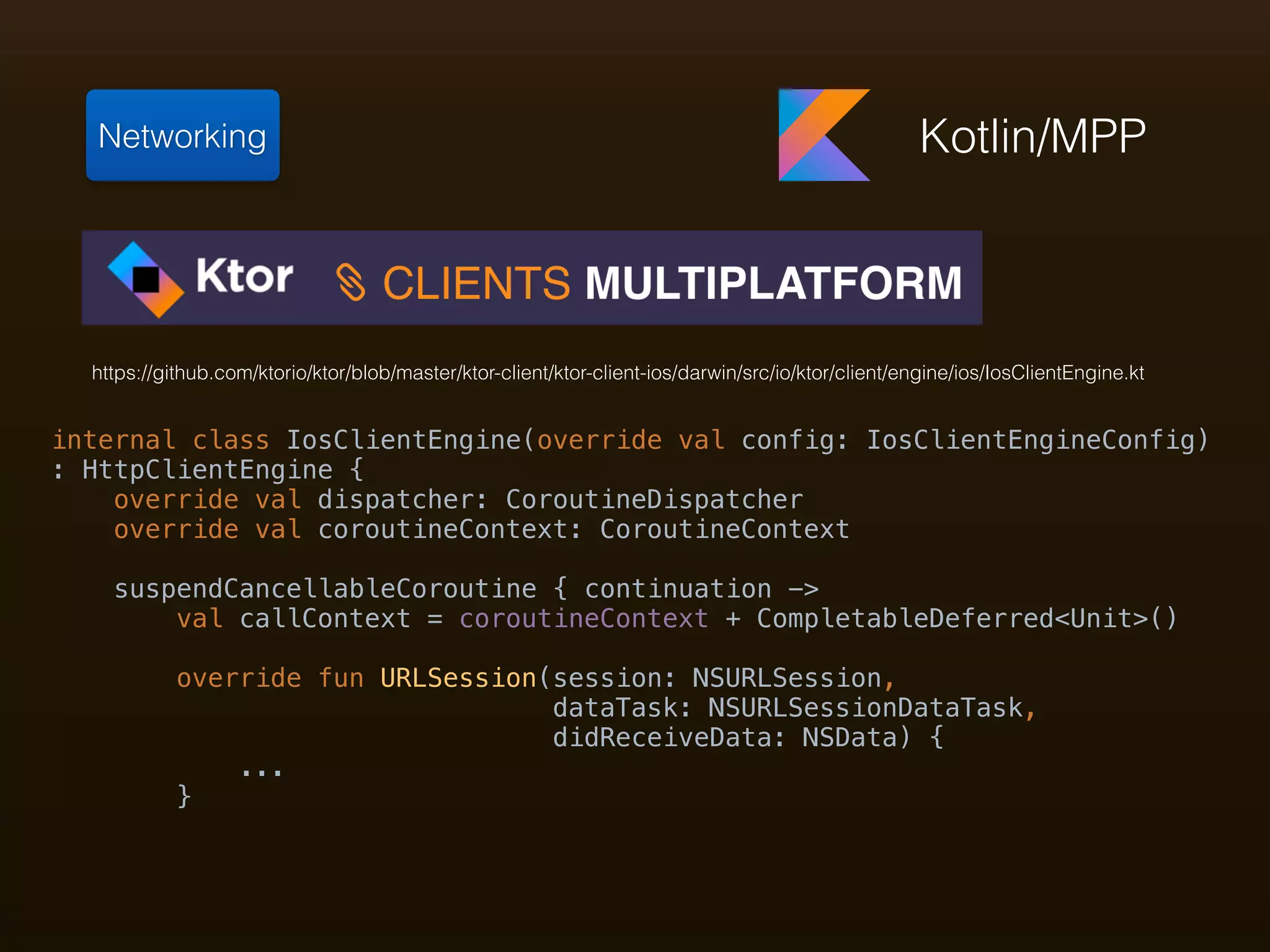Click the IosClientEngine class name
Screen dimensions: 1270x952
coord(403,440)
